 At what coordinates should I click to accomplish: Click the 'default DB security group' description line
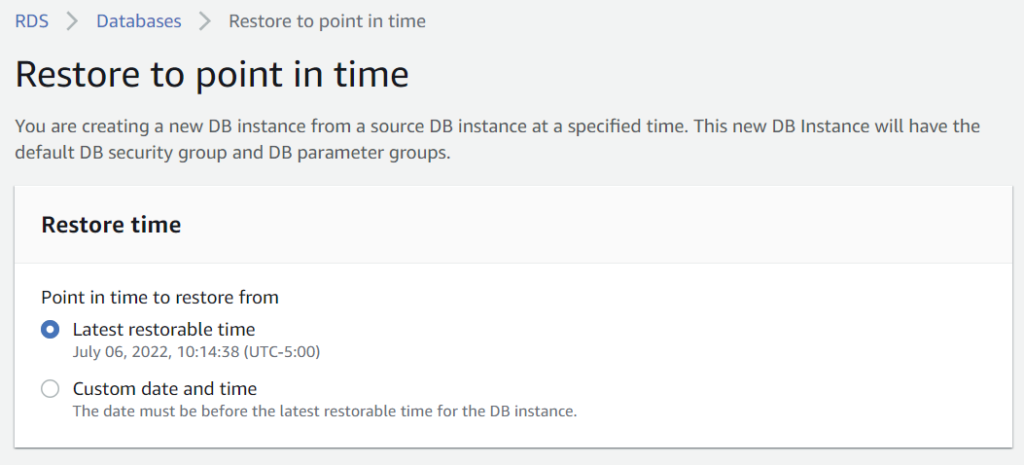(233, 155)
